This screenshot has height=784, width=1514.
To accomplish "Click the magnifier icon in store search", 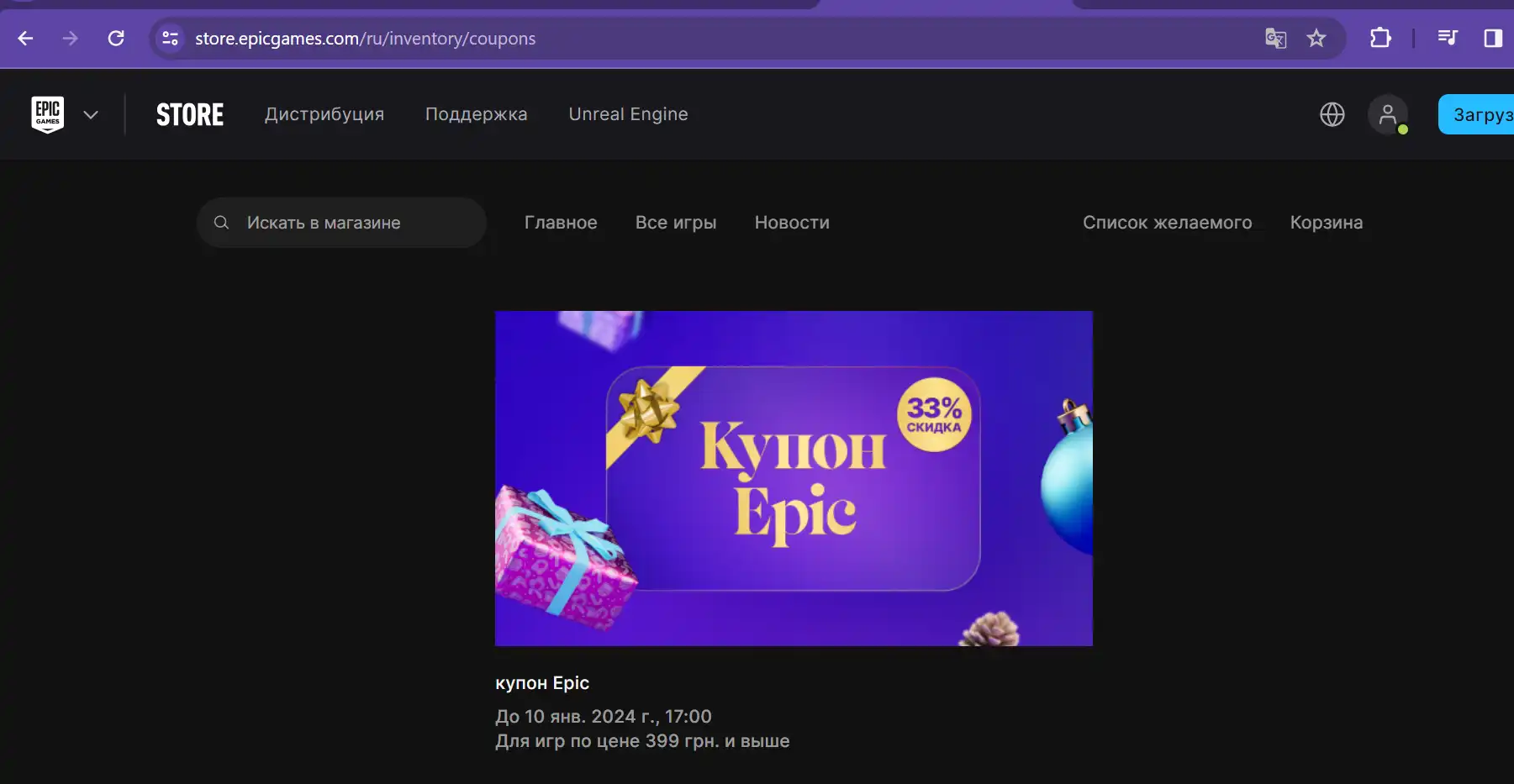I will [x=221, y=223].
